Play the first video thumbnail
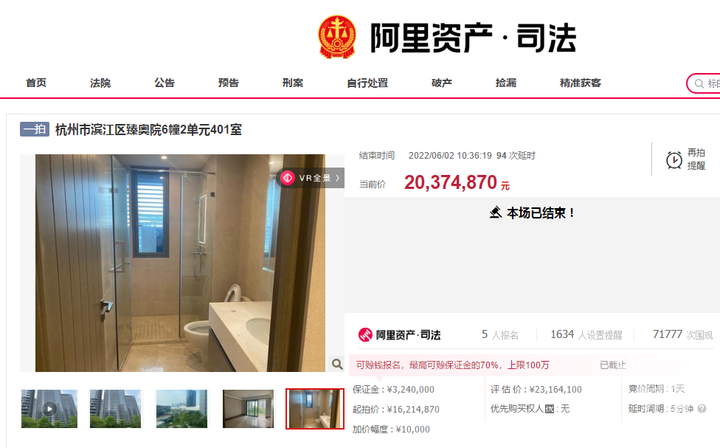The image size is (720, 448). [50, 409]
